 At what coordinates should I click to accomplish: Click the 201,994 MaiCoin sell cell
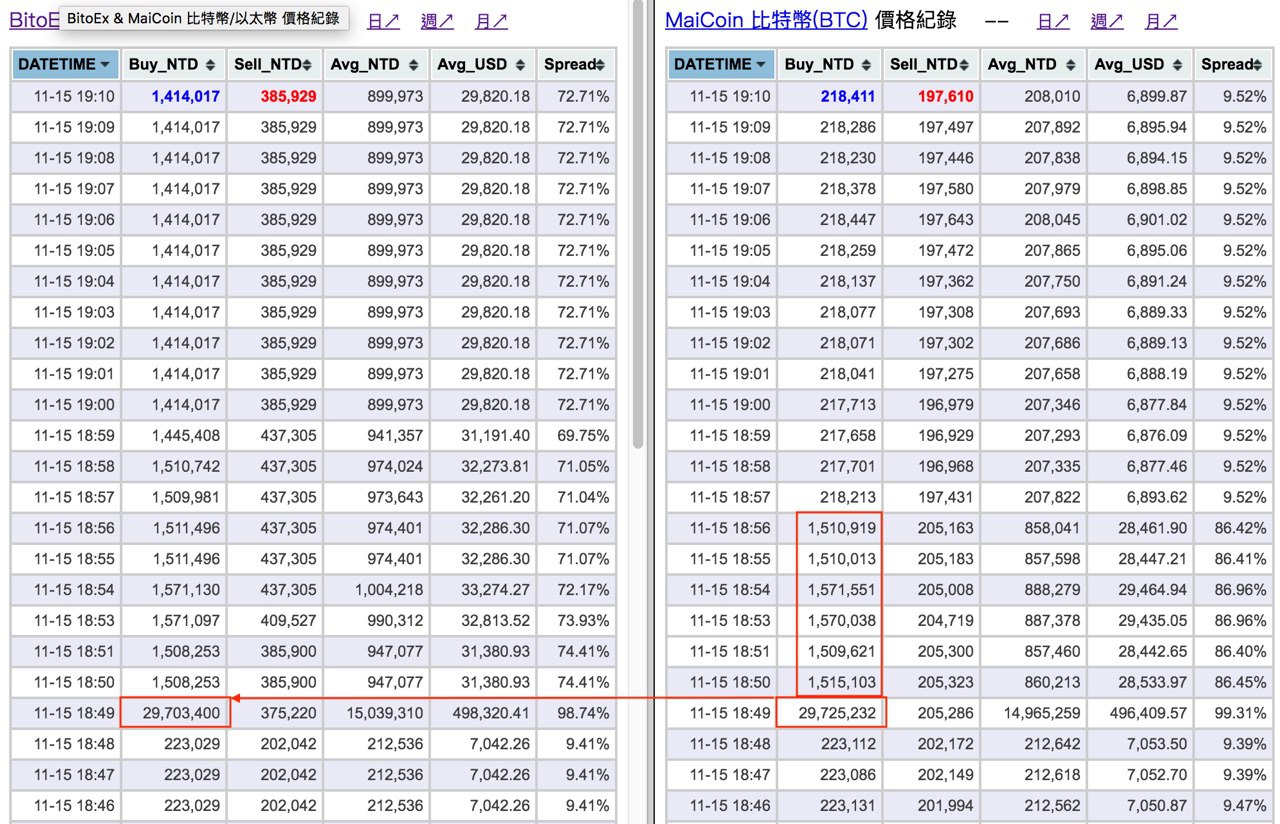pyautogui.click(x=930, y=806)
